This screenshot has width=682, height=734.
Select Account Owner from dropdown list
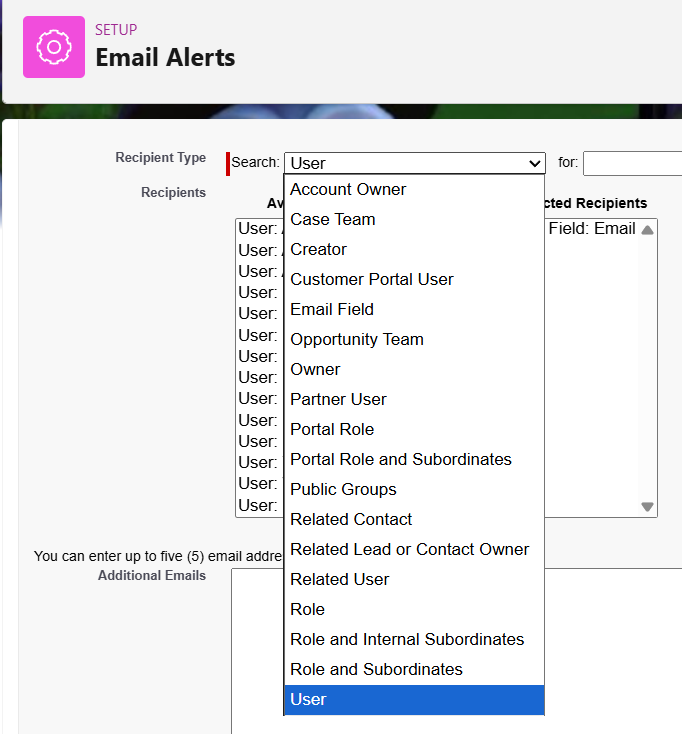(x=348, y=189)
